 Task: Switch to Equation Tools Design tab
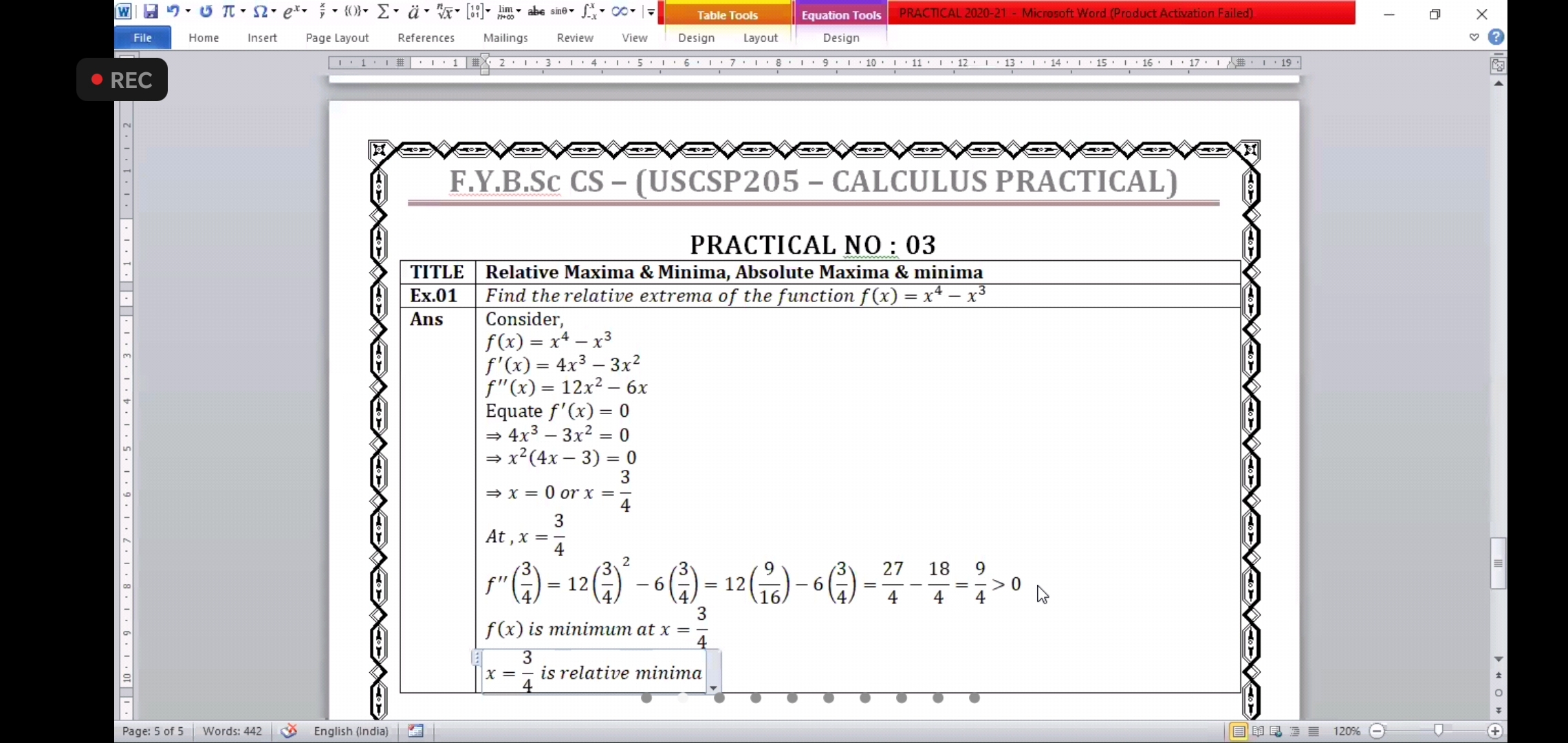[840, 38]
